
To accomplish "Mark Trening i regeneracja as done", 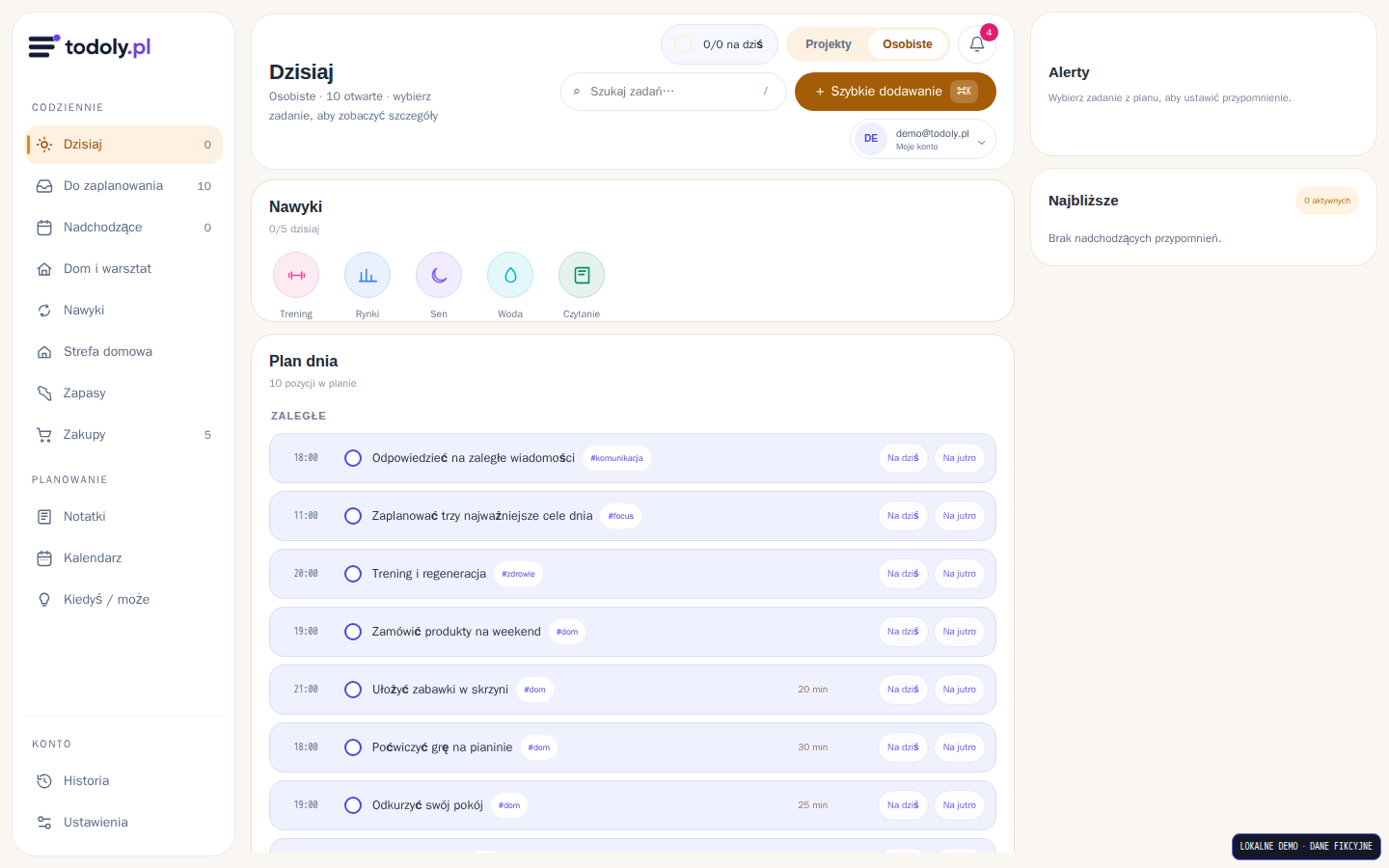I will [353, 574].
